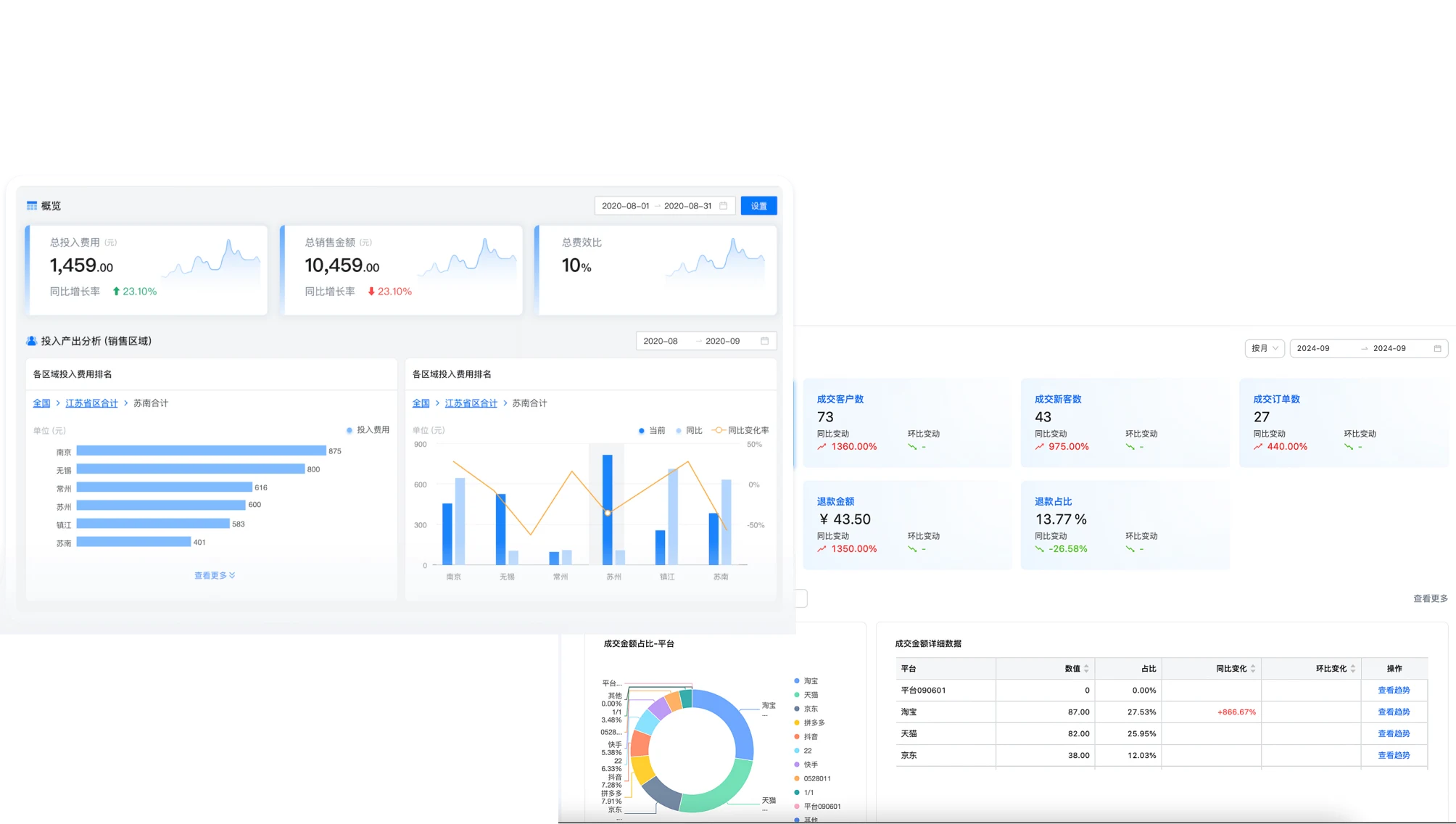
Task: Click the 2024-09 start month field
Action: coord(1313,348)
